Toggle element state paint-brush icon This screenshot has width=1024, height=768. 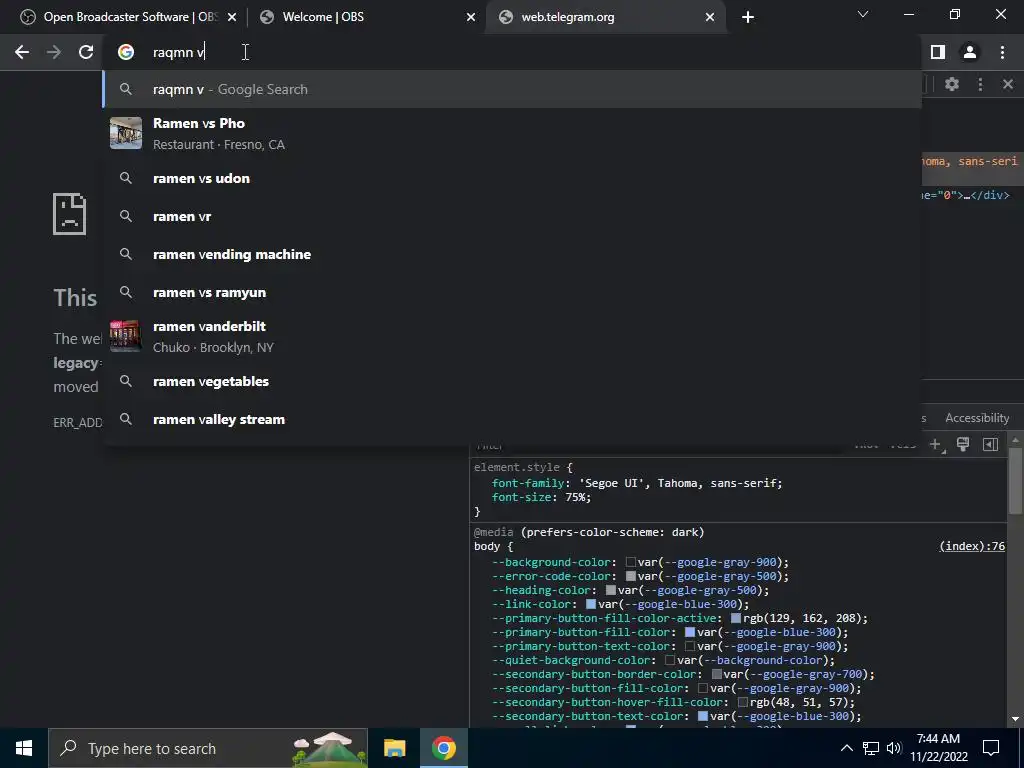[x=963, y=445]
